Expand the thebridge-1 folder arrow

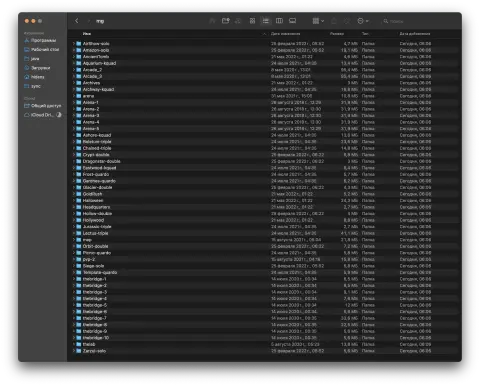pos(74,279)
